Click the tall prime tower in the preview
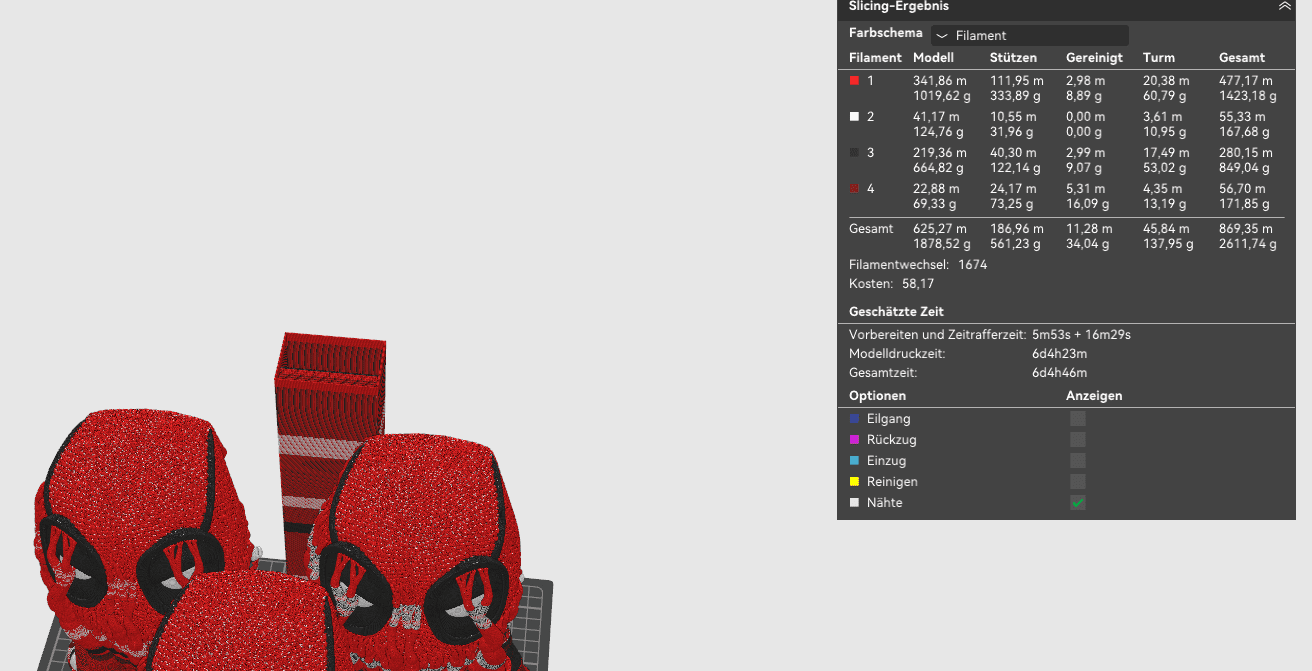 coord(328,440)
